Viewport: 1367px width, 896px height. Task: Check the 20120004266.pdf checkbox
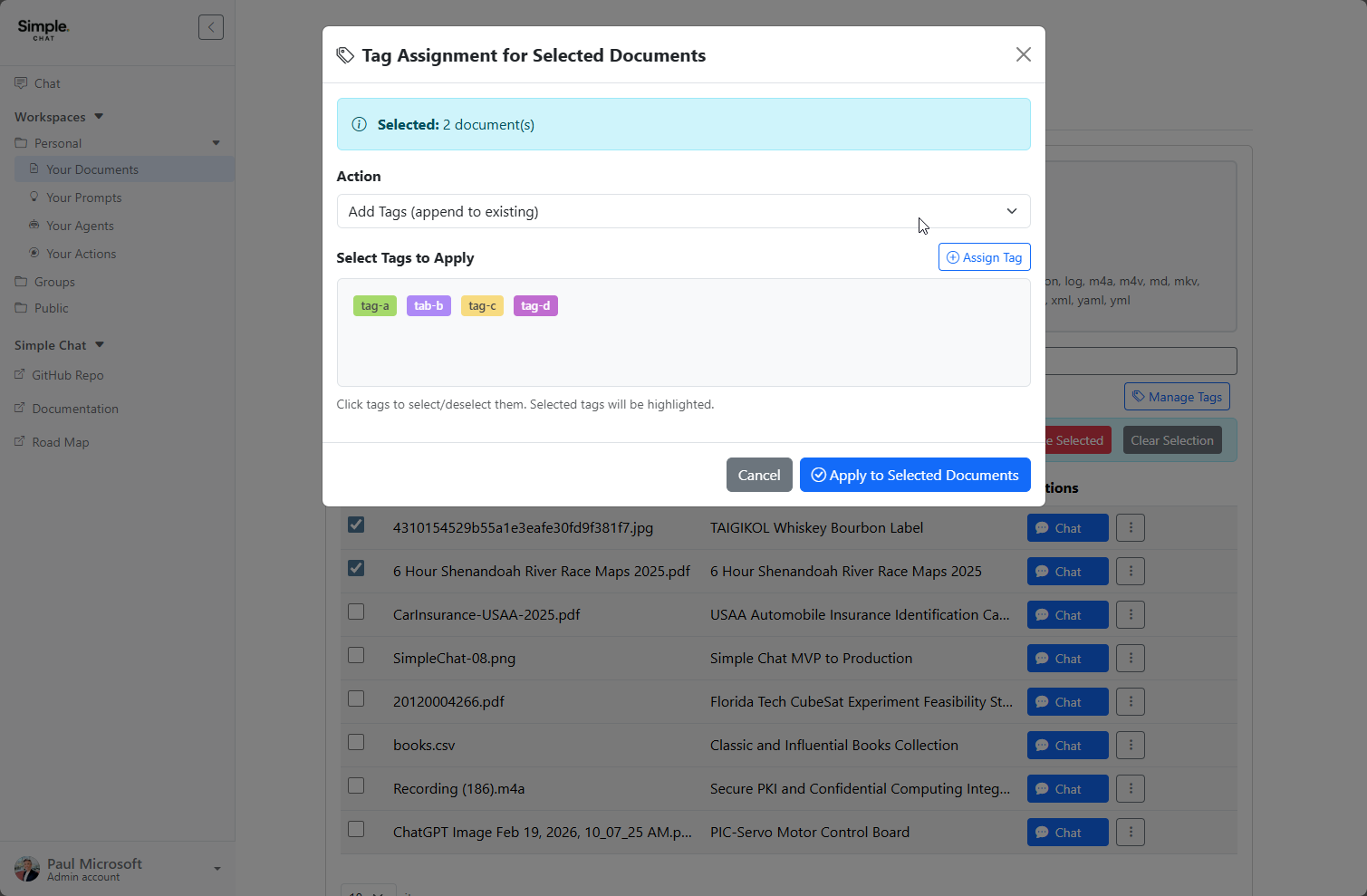356,698
